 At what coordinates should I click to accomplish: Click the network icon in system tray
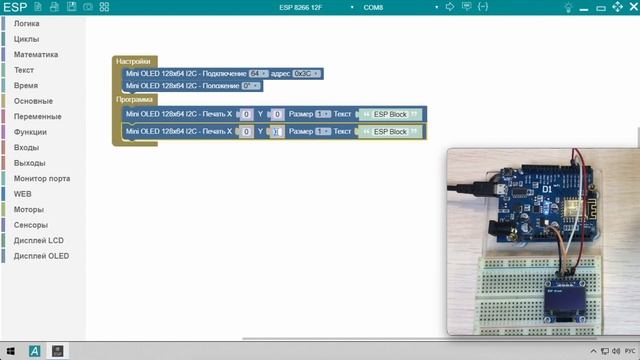(x=605, y=351)
